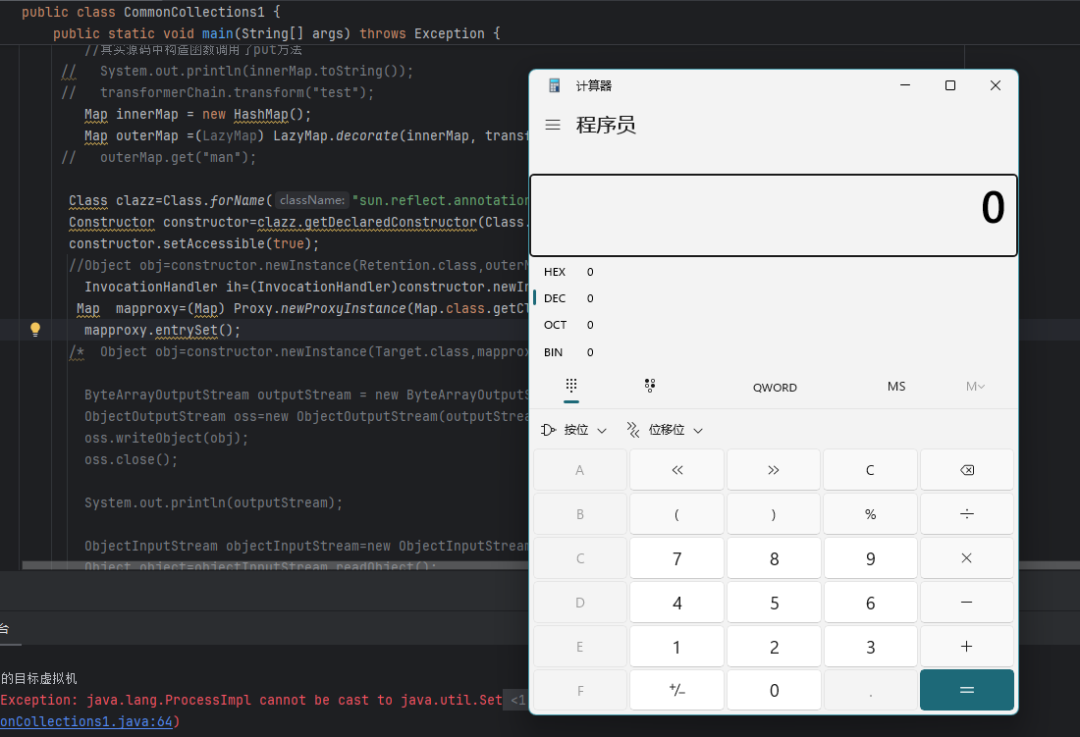
Task: Click the left shift << key
Action: (677, 470)
